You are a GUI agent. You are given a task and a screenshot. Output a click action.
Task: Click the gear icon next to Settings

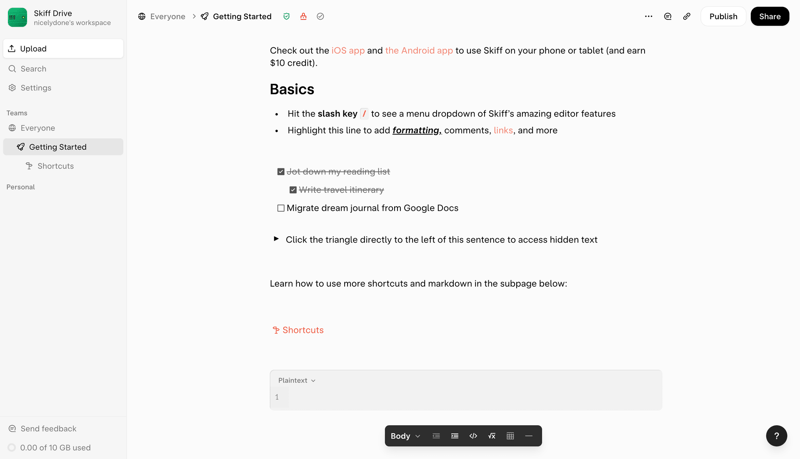pyautogui.click(x=12, y=88)
